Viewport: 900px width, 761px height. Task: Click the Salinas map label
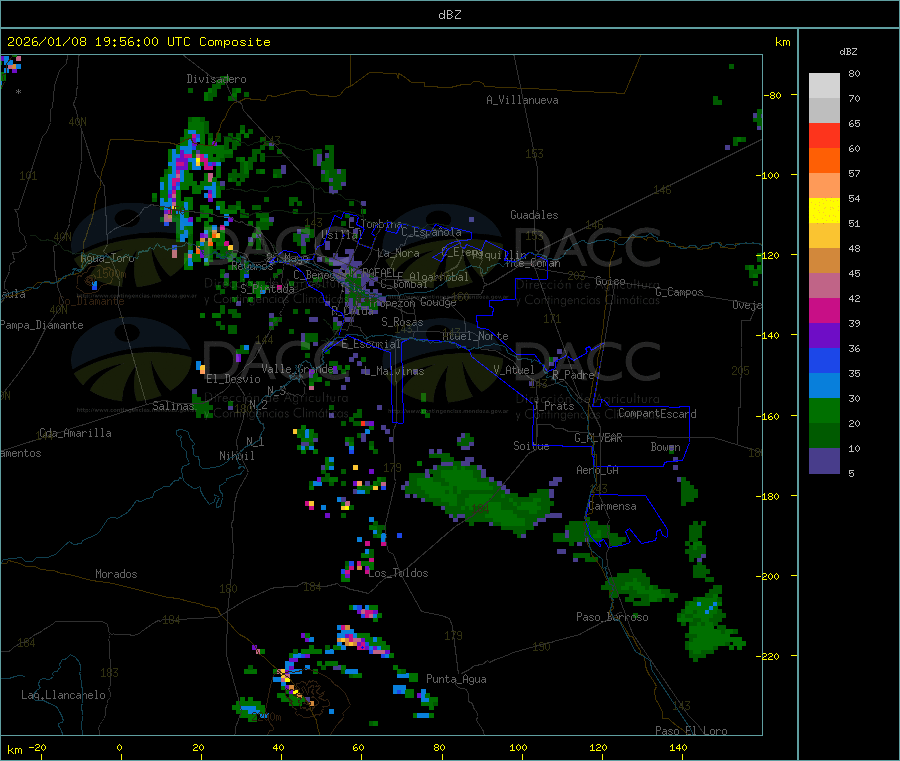coord(173,406)
